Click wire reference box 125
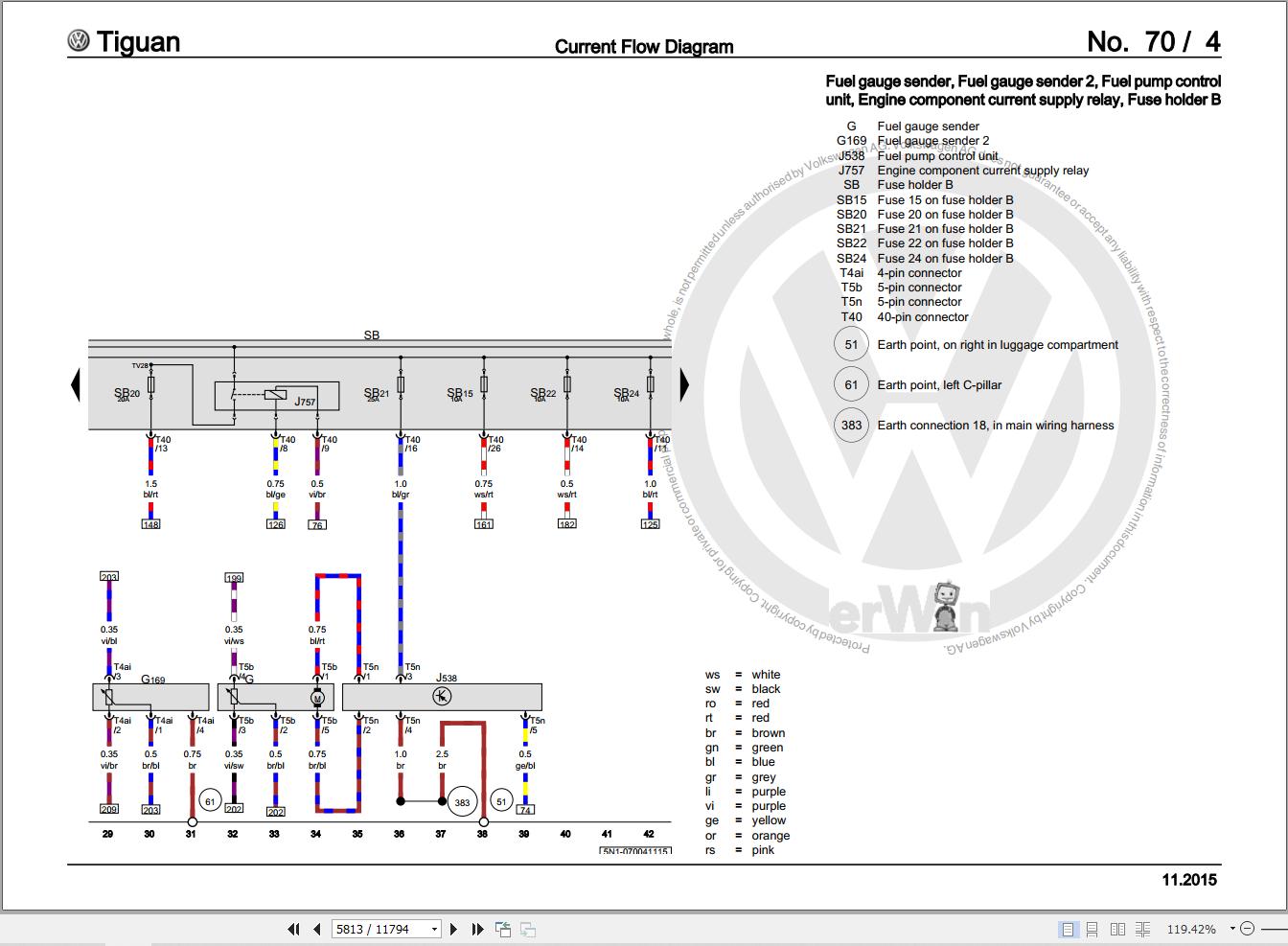This screenshot has width=1288, height=946. (x=651, y=524)
